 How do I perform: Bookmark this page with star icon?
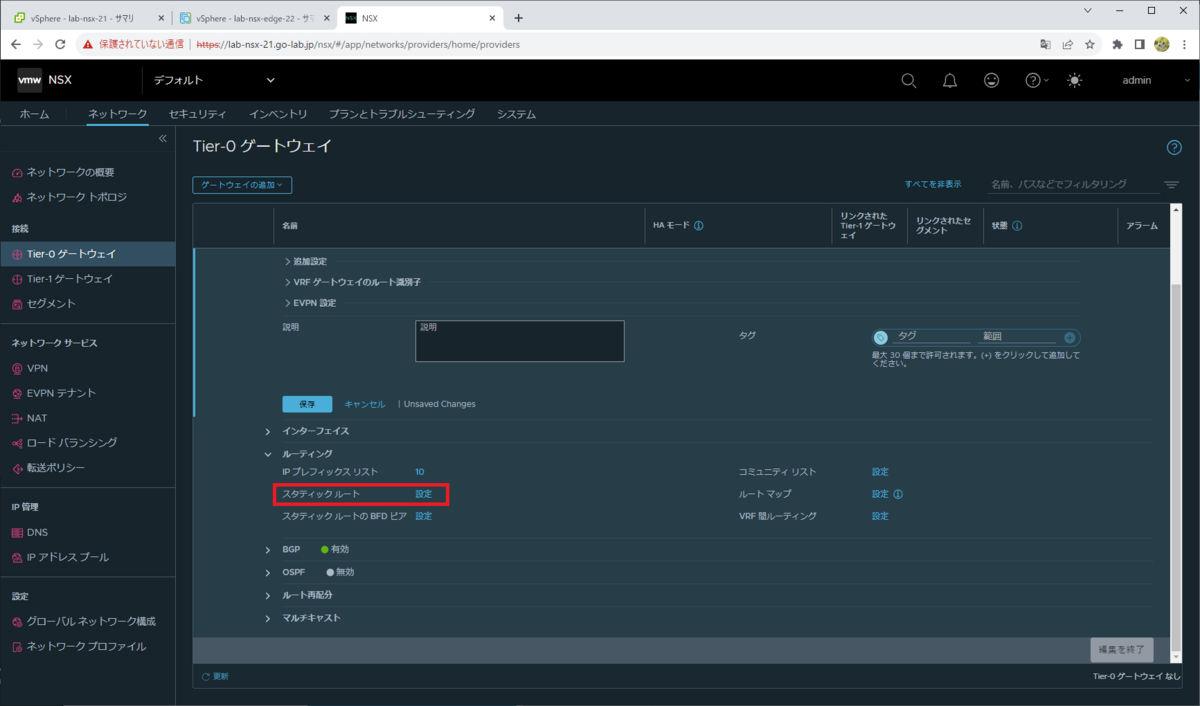[x=1091, y=44]
